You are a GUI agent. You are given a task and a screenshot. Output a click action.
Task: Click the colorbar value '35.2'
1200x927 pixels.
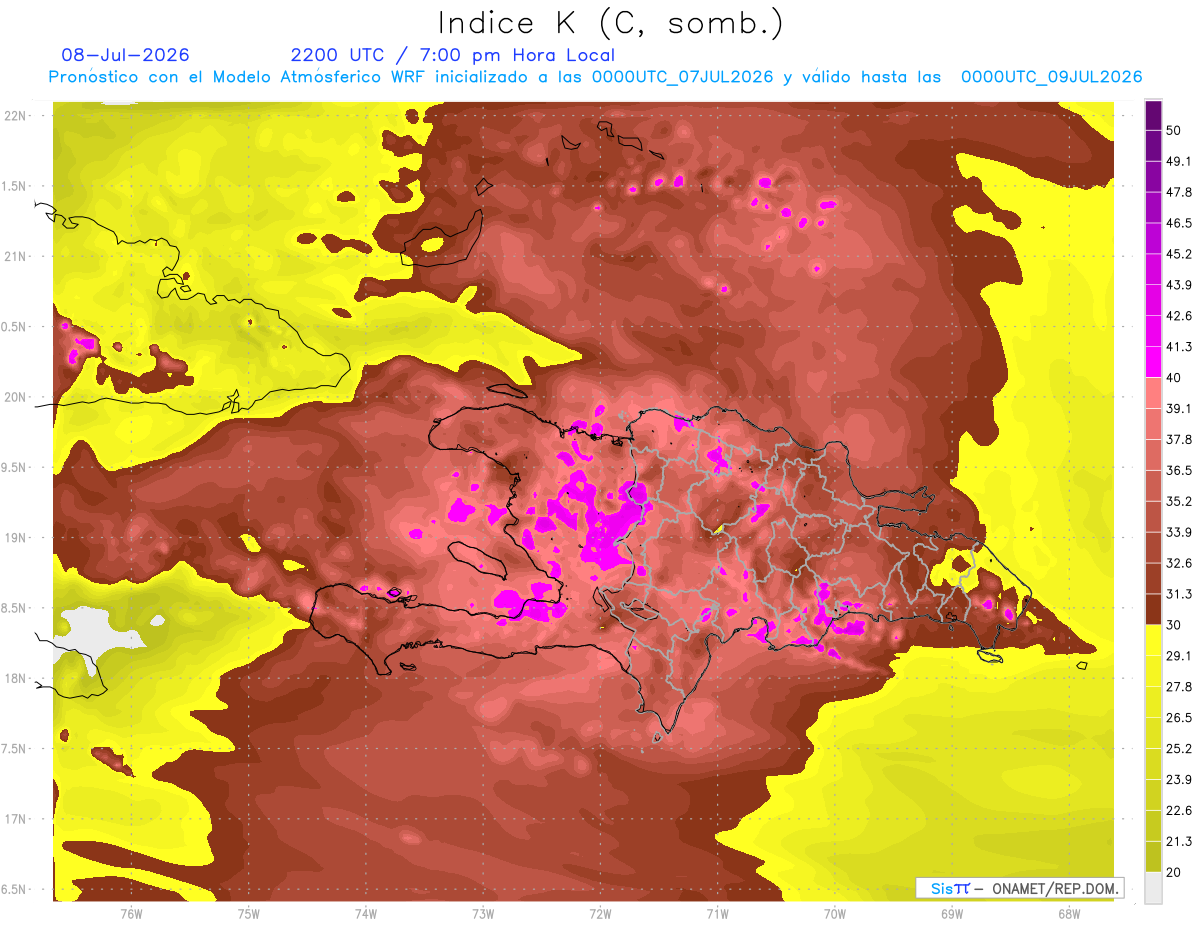[x=1178, y=501]
